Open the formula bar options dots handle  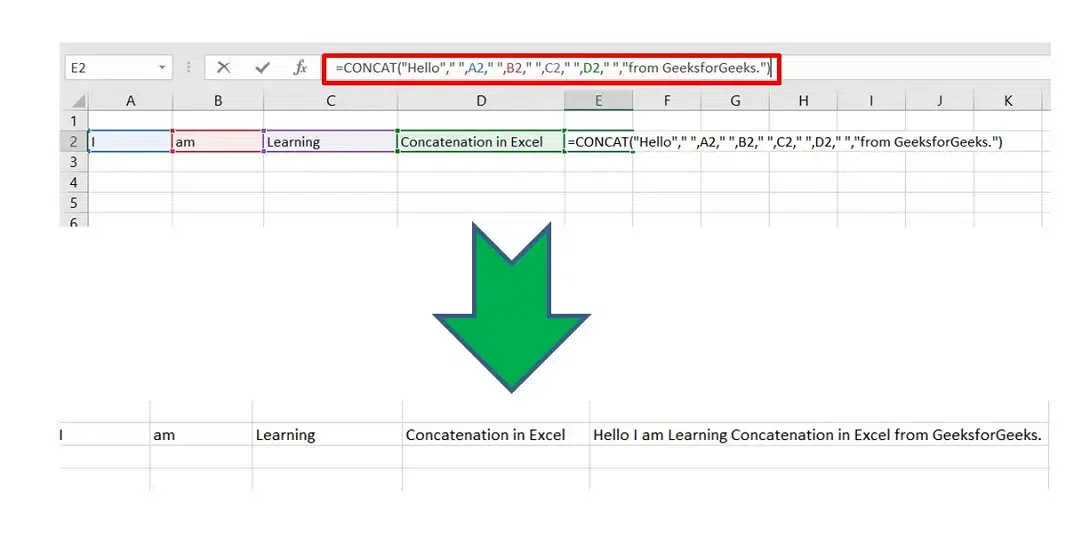pos(188,67)
